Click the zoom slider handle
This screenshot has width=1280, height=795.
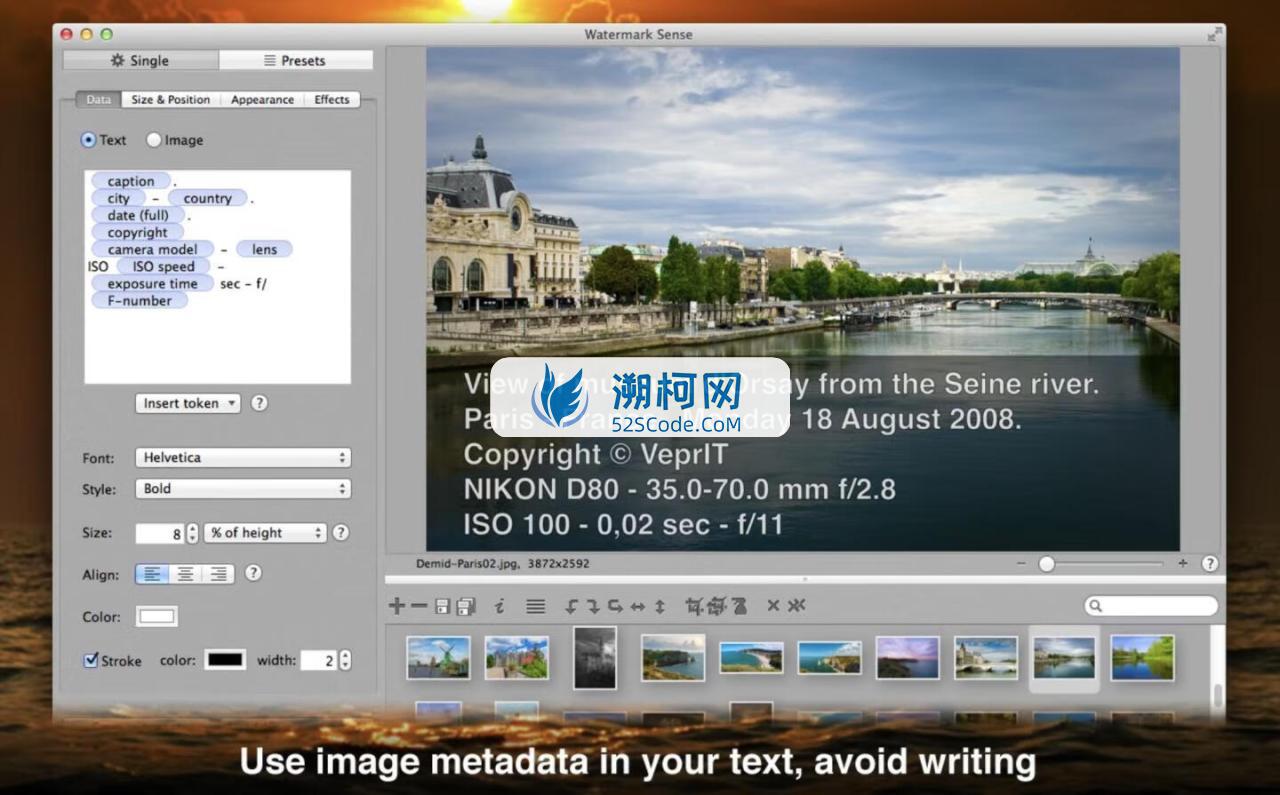pyautogui.click(x=1046, y=564)
